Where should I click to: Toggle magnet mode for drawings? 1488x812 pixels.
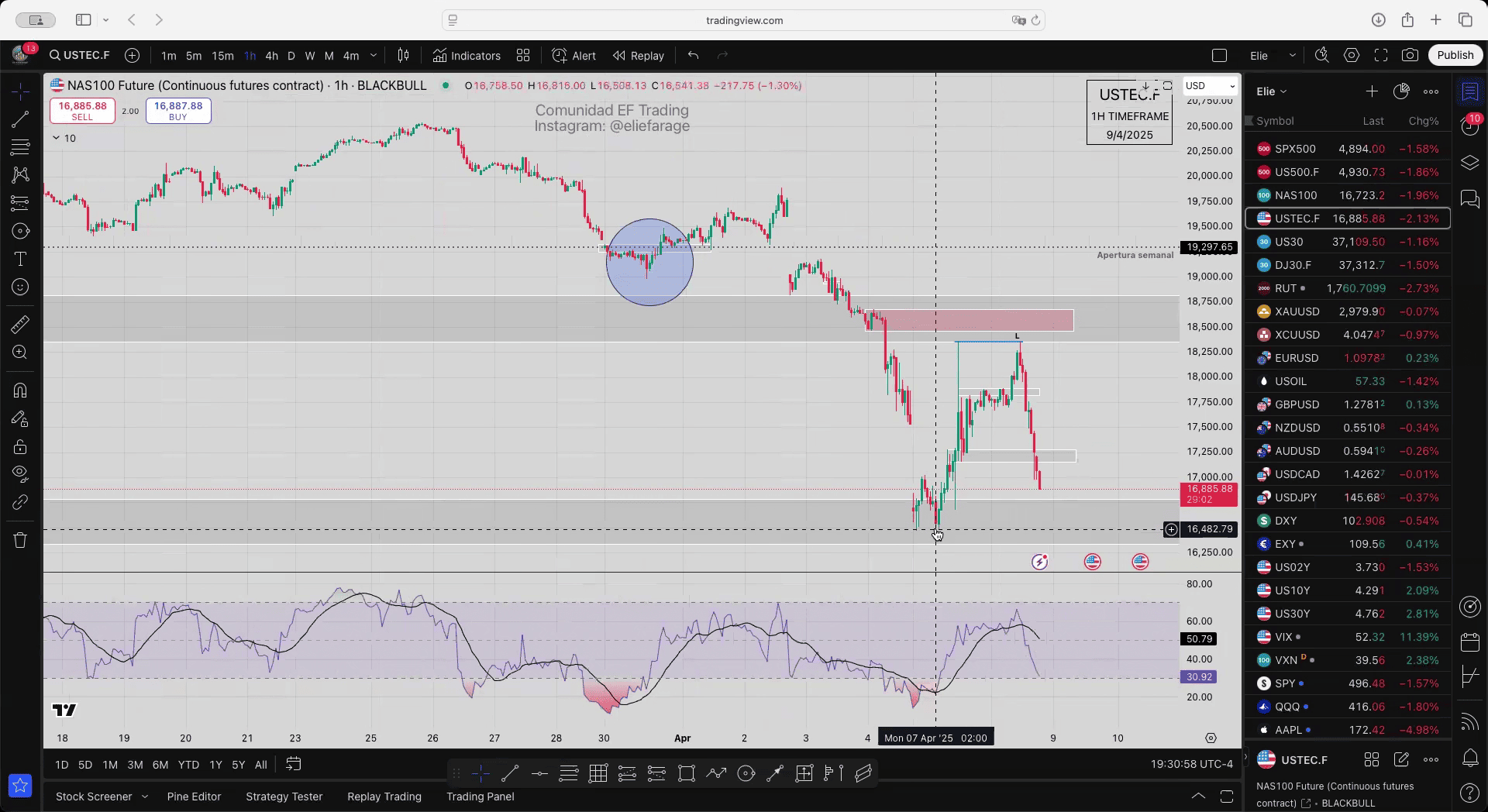pos(20,391)
